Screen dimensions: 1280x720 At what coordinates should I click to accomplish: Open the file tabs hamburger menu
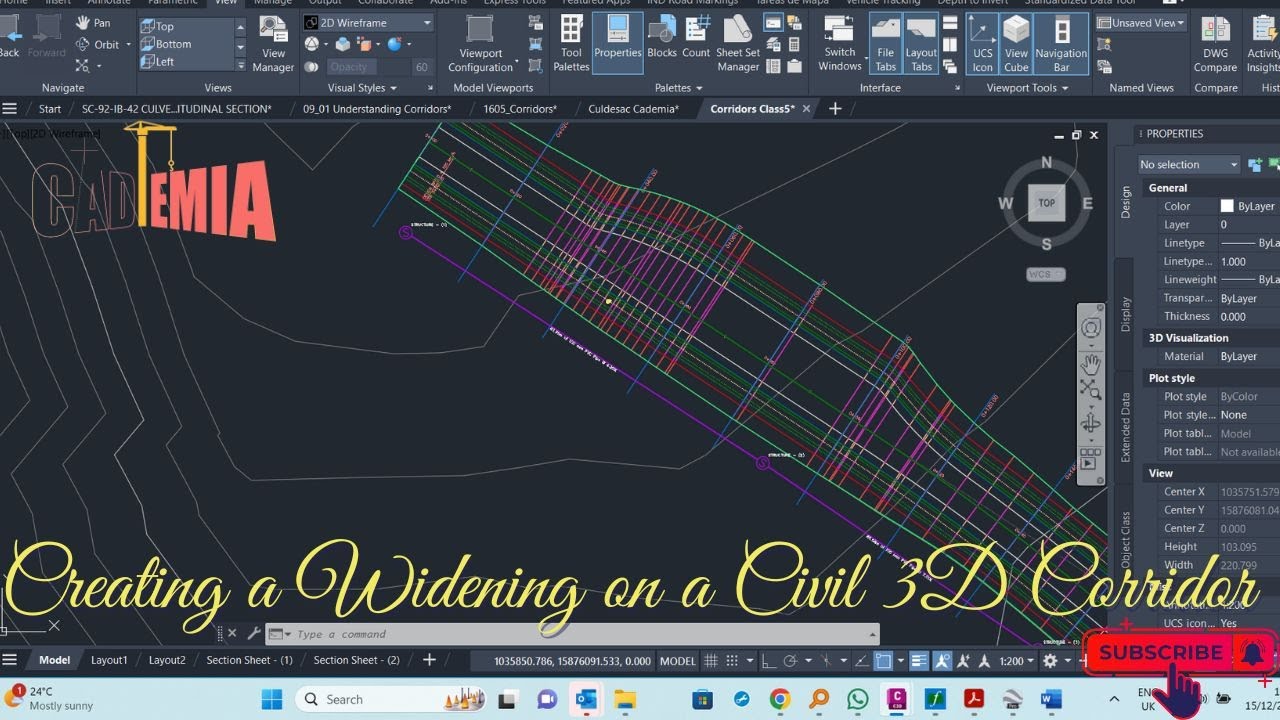click(10, 109)
